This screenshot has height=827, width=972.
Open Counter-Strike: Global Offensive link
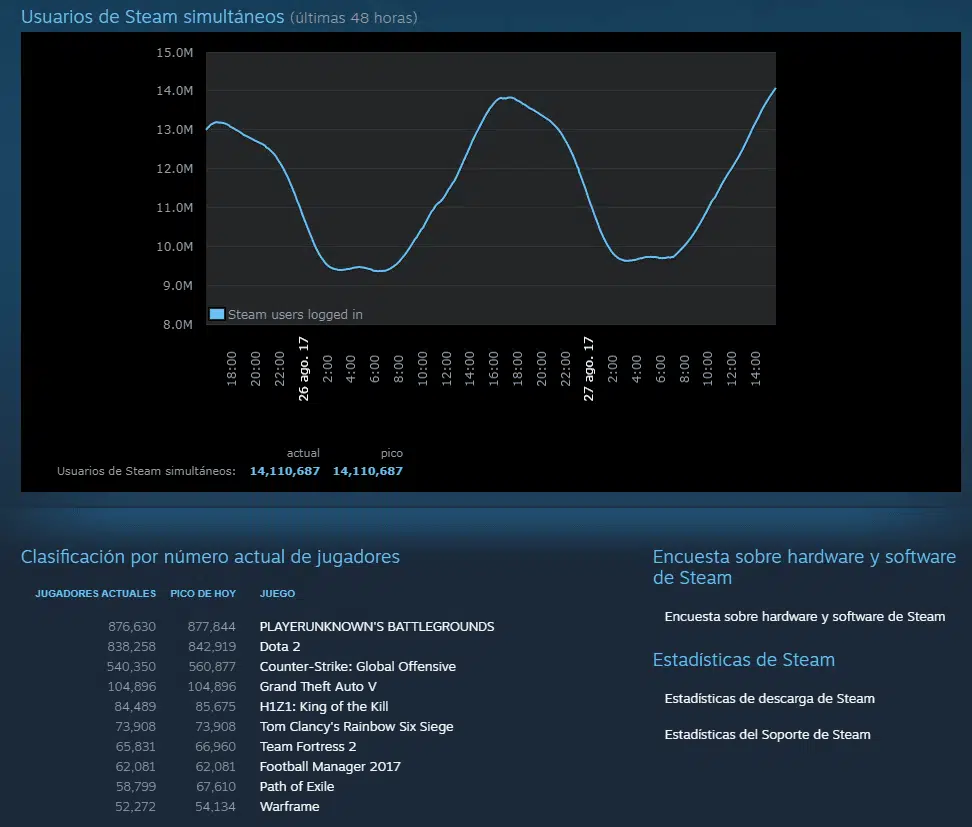pyautogui.click(x=358, y=666)
